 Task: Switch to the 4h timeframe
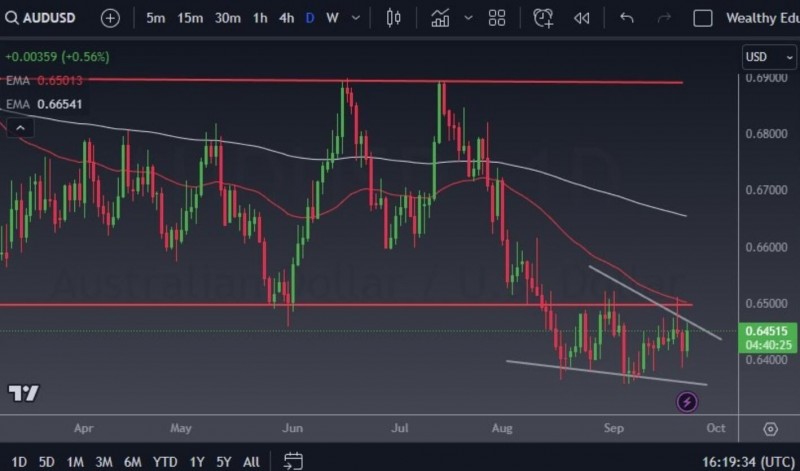286,18
